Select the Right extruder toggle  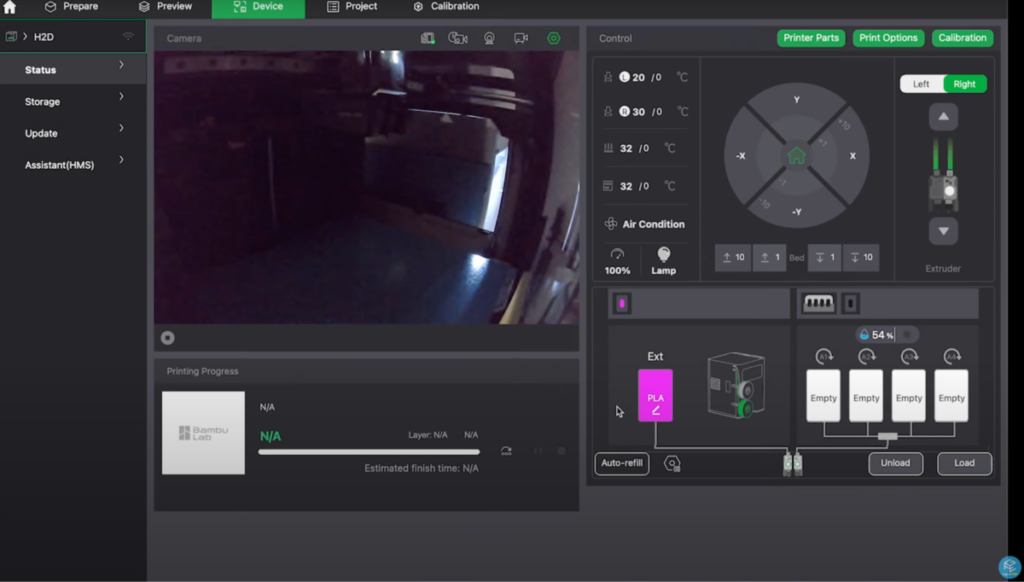pos(964,84)
